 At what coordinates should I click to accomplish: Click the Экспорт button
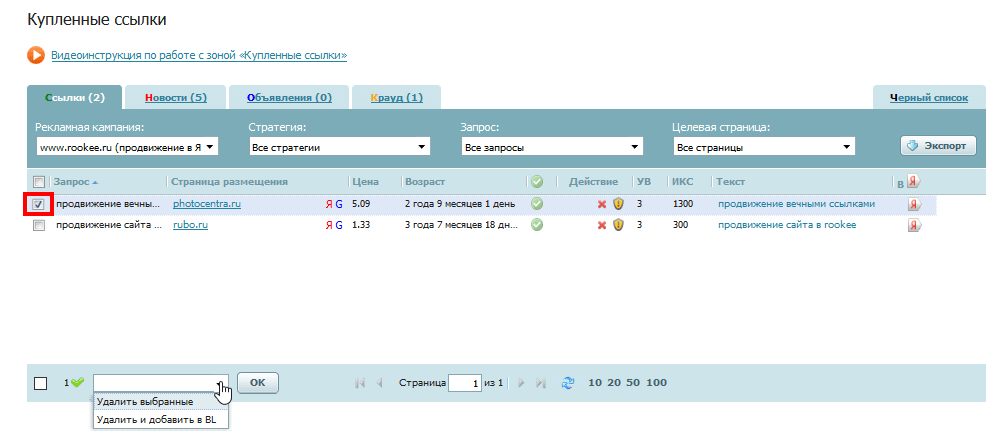938,146
